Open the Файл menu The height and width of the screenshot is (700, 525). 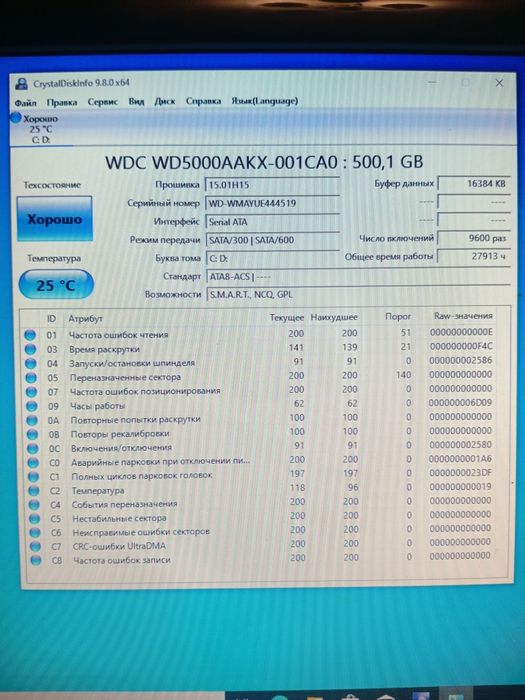coord(25,102)
